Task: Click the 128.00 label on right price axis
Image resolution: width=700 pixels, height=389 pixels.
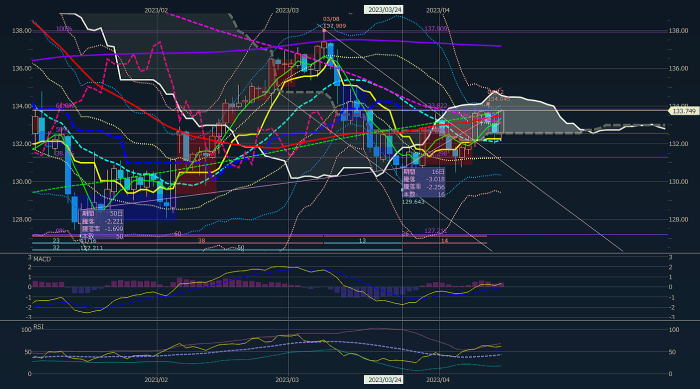Action: [678, 219]
